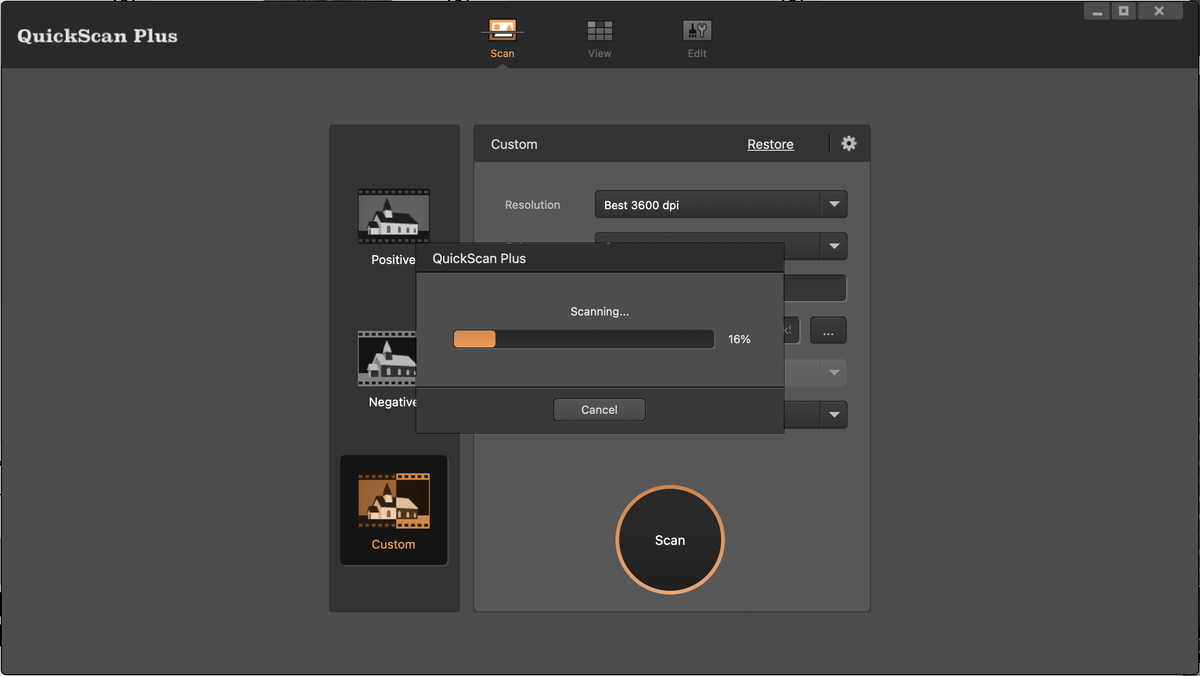Click the Custom panel heading
This screenshot has width=1200, height=676.
coord(514,144)
